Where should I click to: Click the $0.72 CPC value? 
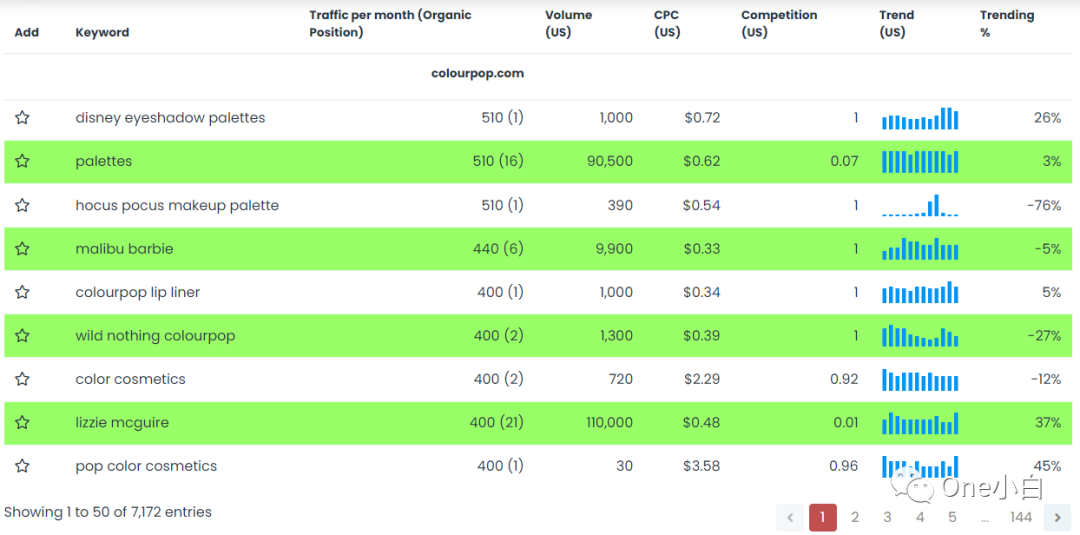tap(702, 118)
